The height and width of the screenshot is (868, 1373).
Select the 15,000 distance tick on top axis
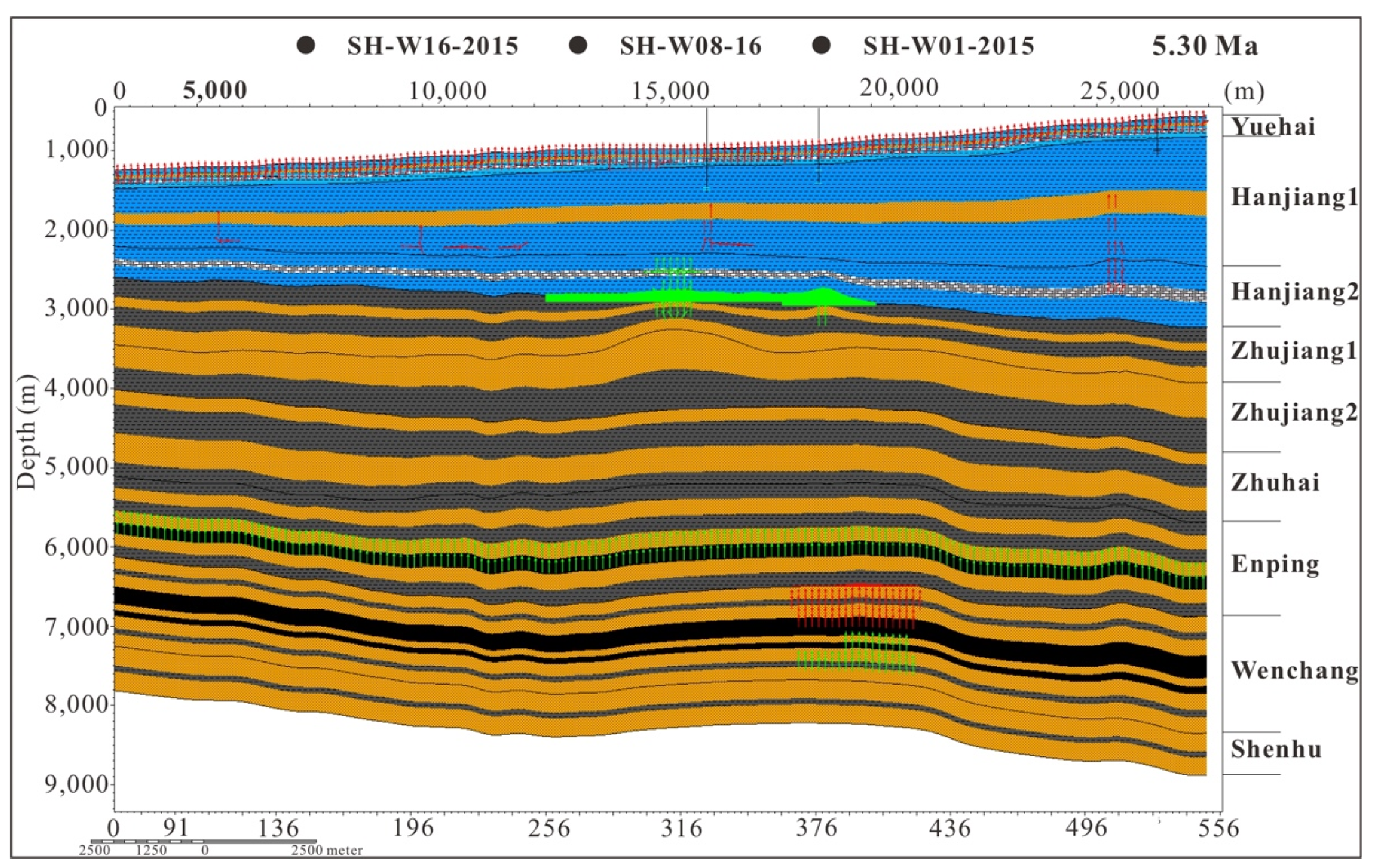pyautogui.click(x=670, y=91)
